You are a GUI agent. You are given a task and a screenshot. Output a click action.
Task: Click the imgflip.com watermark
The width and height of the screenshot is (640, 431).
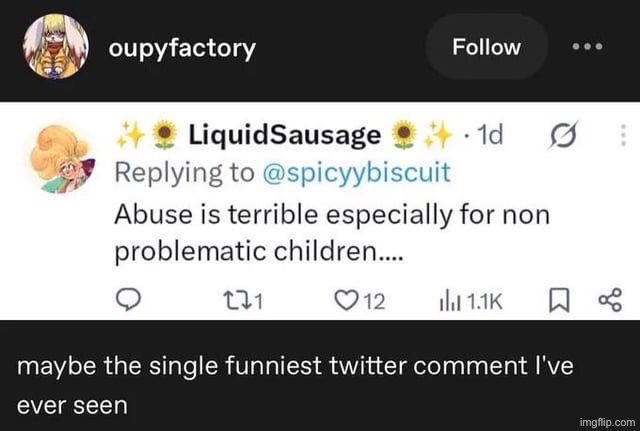tap(603, 423)
